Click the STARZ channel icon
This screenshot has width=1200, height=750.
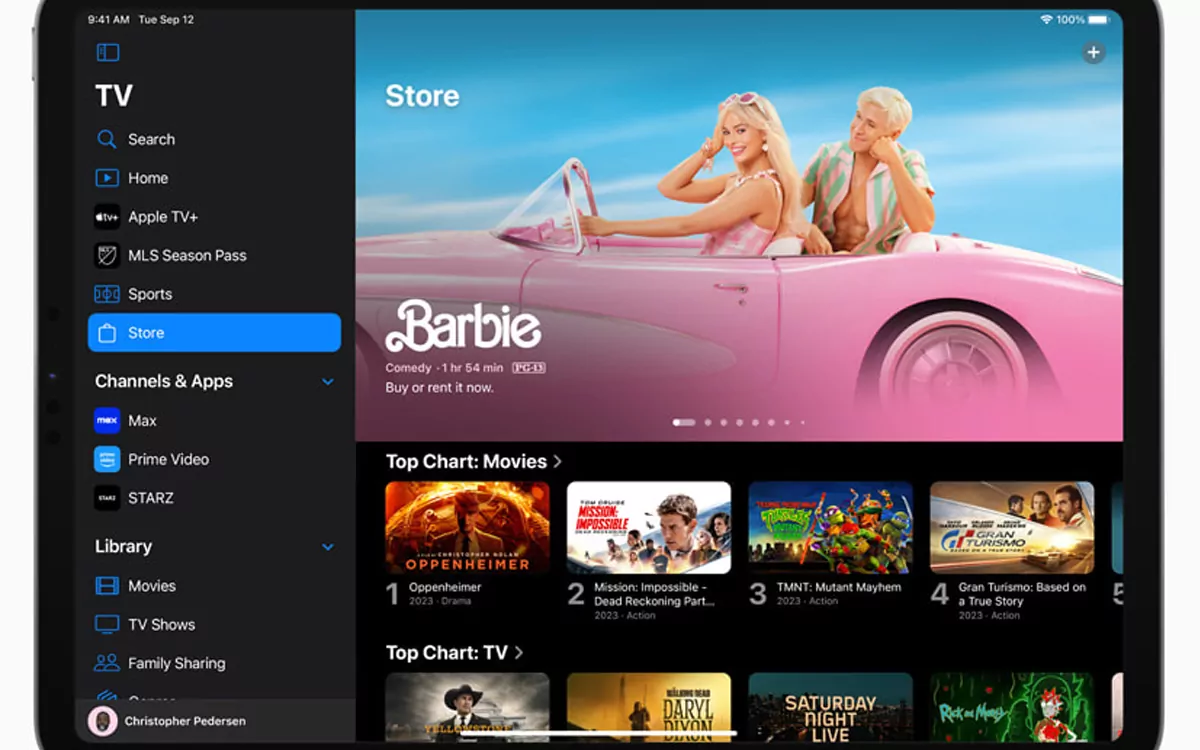click(x=107, y=498)
